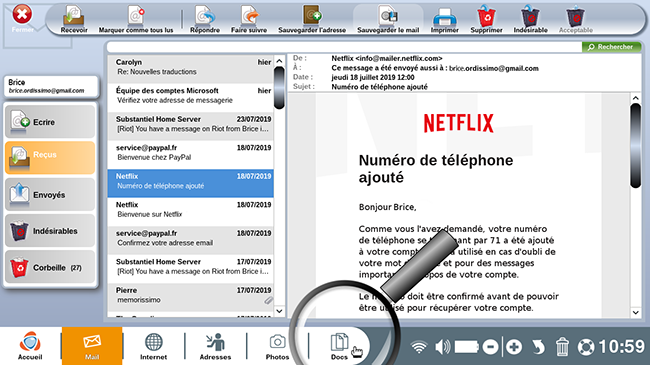The height and width of the screenshot is (365, 650).
Task: Select Netflix Numéro de téléphone ajouté email
Action: click(190, 183)
